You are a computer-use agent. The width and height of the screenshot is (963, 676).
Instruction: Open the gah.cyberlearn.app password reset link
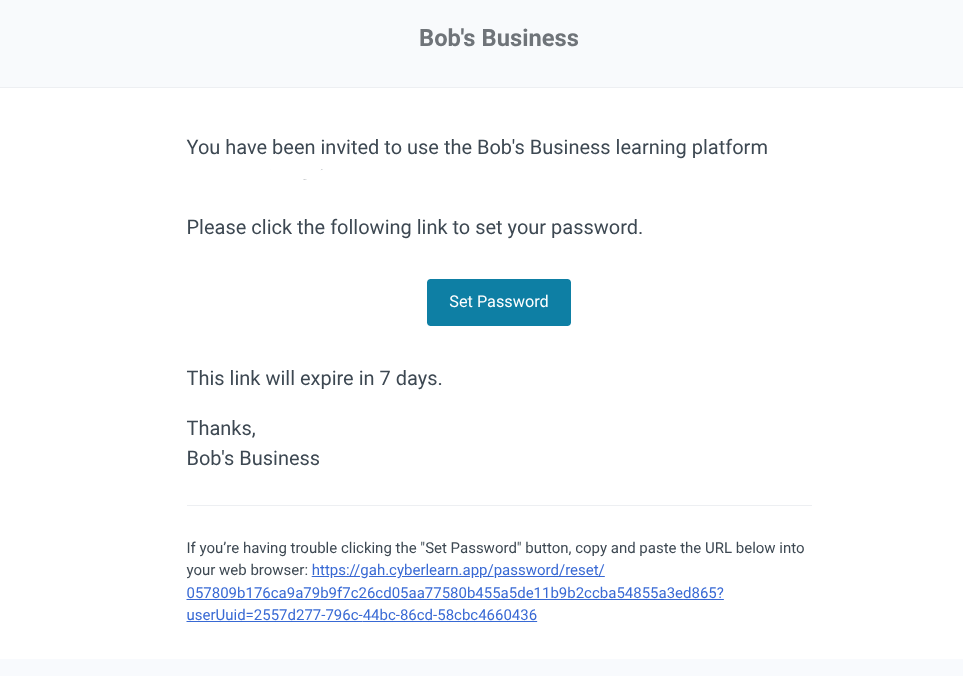(x=458, y=570)
